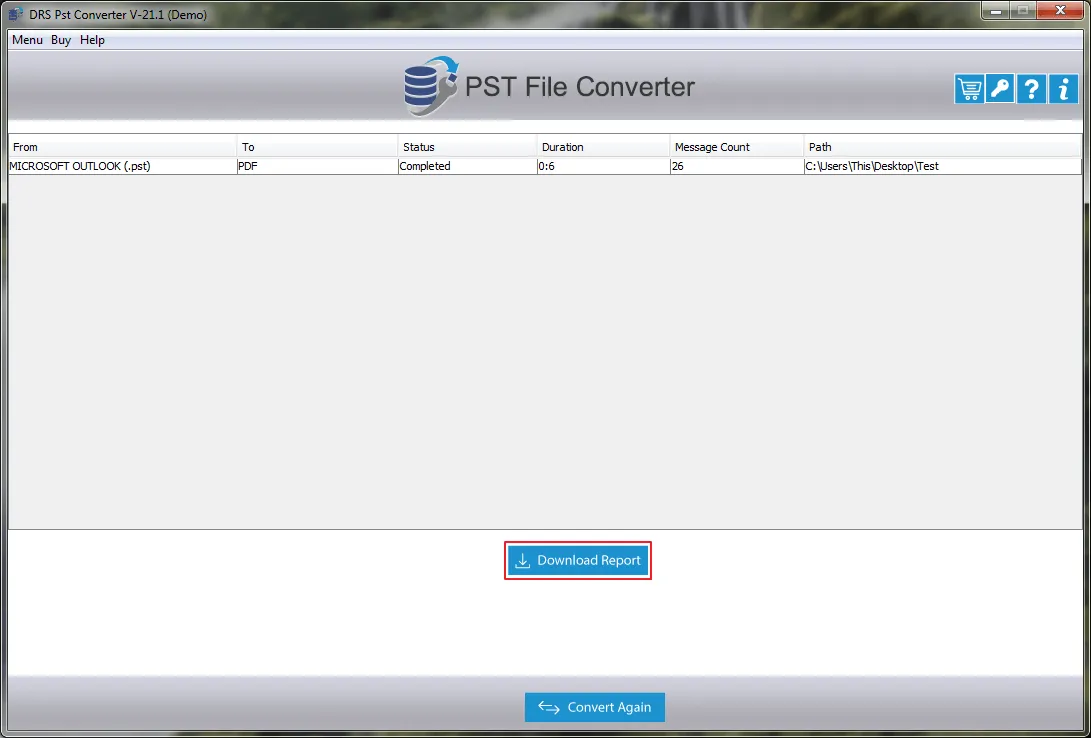Image resolution: width=1091 pixels, height=738 pixels.
Task: Click the Message Count column header
Action: (x=737, y=147)
